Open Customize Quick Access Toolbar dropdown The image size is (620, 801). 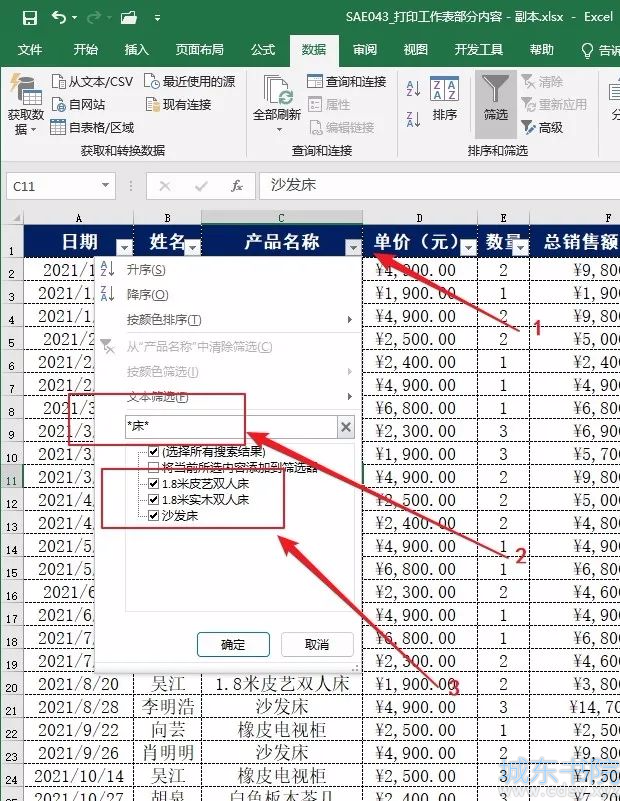[157, 18]
